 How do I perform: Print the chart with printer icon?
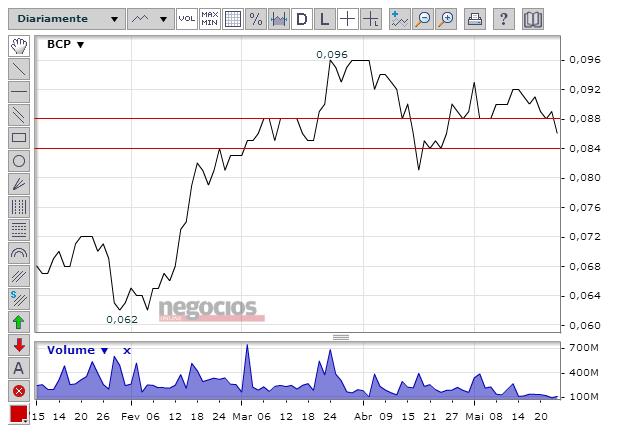[x=475, y=19]
